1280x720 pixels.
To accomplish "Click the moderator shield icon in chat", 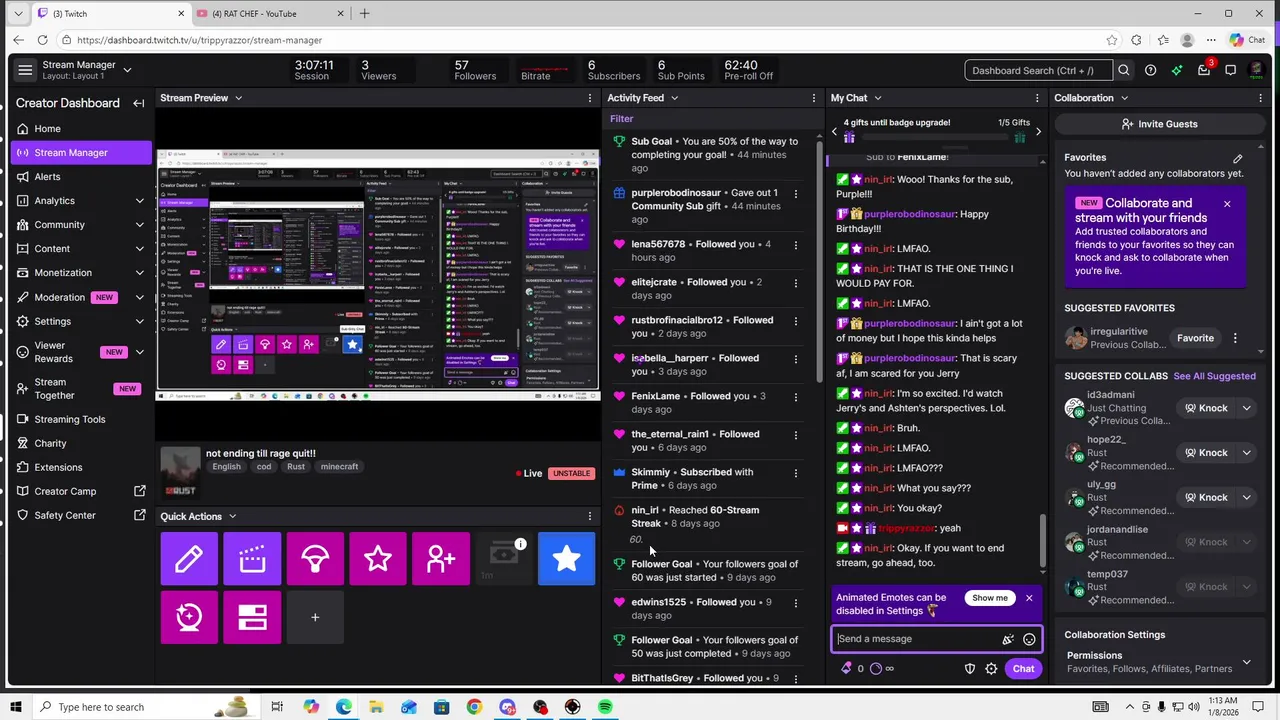I will click(970, 669).
